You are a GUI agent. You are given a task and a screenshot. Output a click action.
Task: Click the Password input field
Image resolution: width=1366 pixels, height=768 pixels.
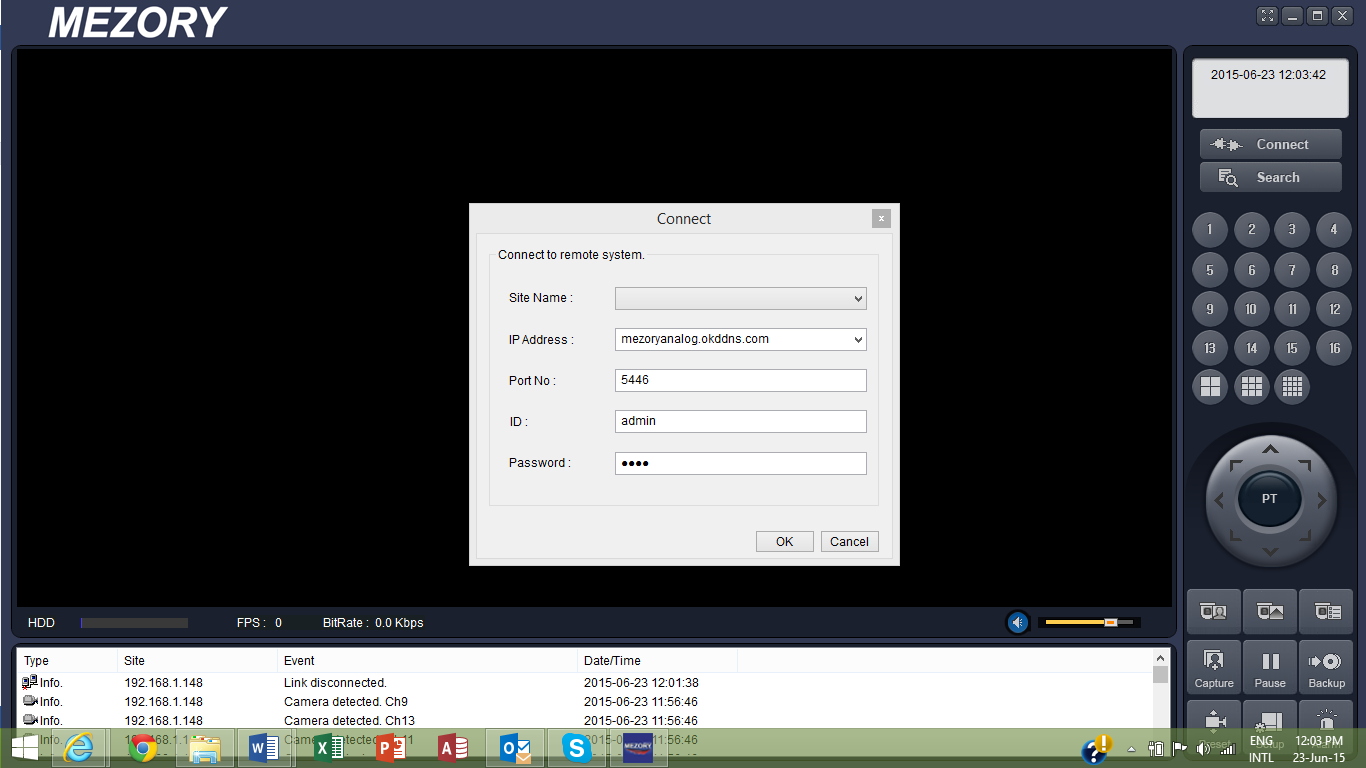[x=741, y=463]
